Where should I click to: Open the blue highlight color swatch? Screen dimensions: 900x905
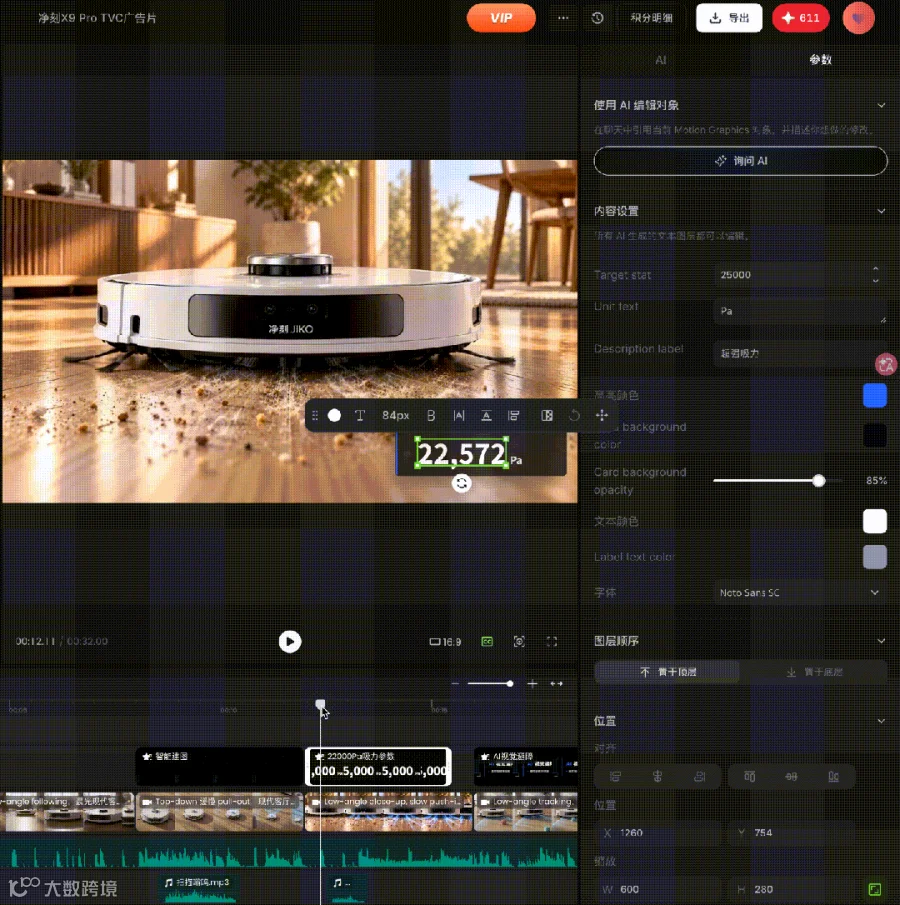875,396
